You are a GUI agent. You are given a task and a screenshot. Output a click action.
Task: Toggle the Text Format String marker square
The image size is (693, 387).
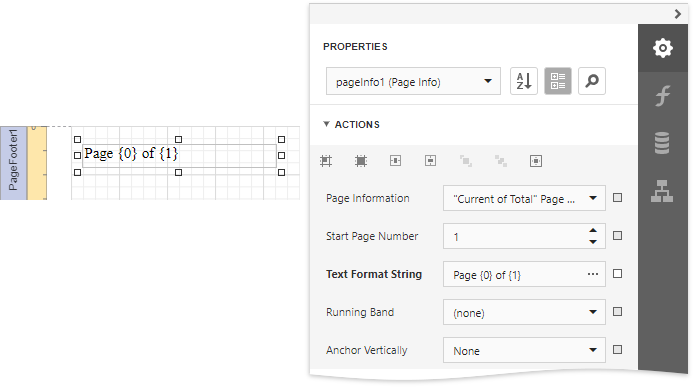617,274
